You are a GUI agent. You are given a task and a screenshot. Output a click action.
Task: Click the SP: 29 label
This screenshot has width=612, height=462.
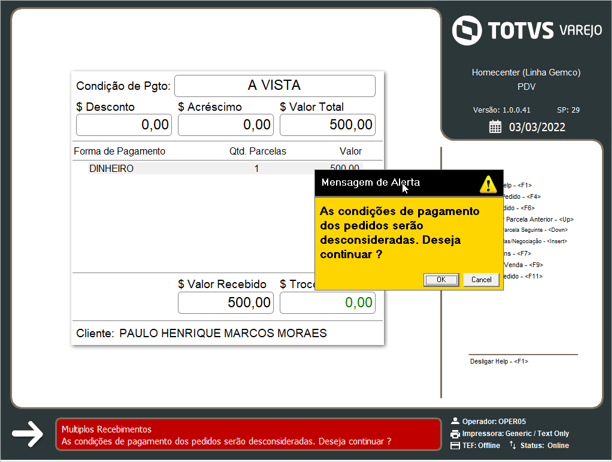click(568, 110)
